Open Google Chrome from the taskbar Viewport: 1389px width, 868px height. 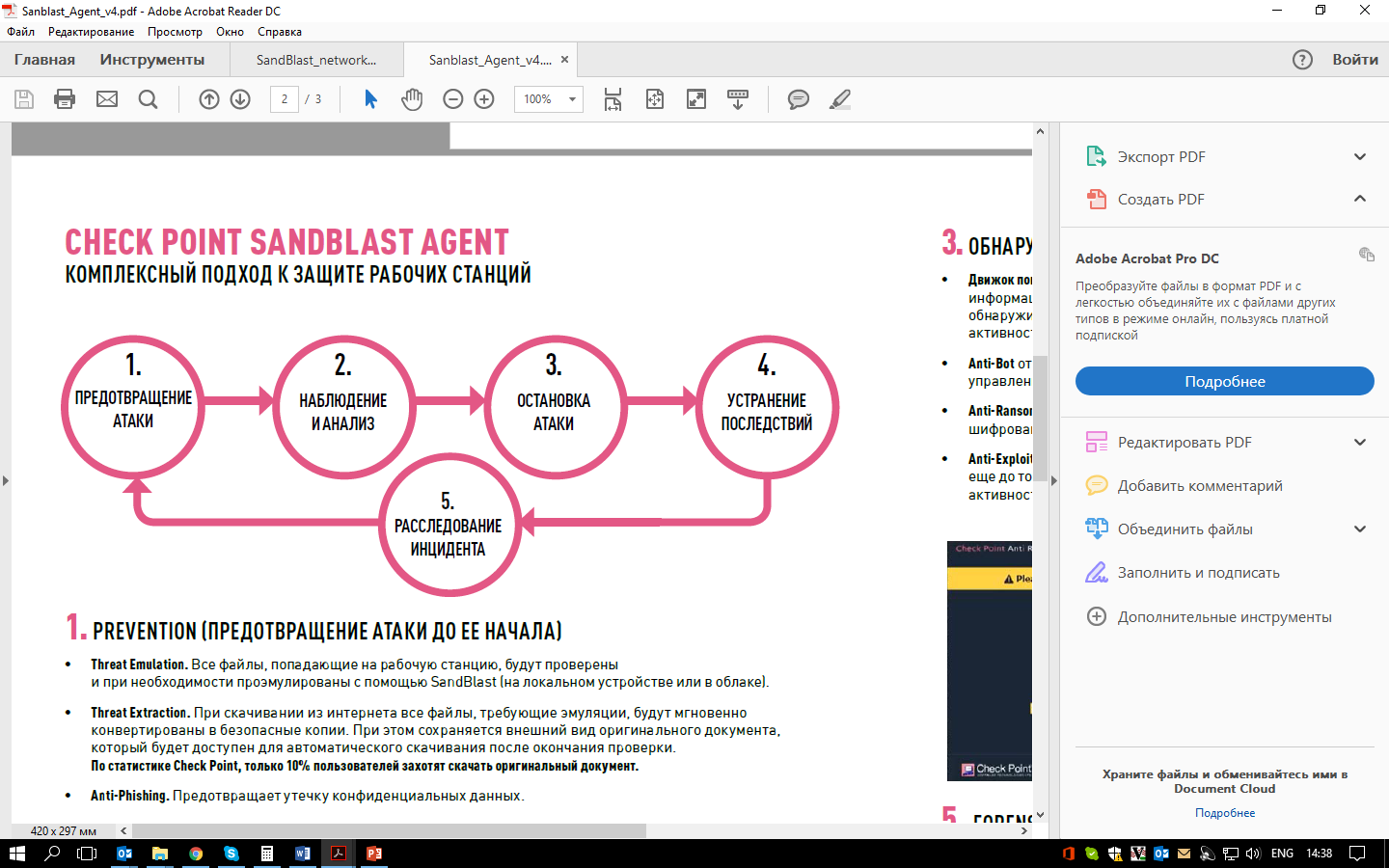[196, 854]
